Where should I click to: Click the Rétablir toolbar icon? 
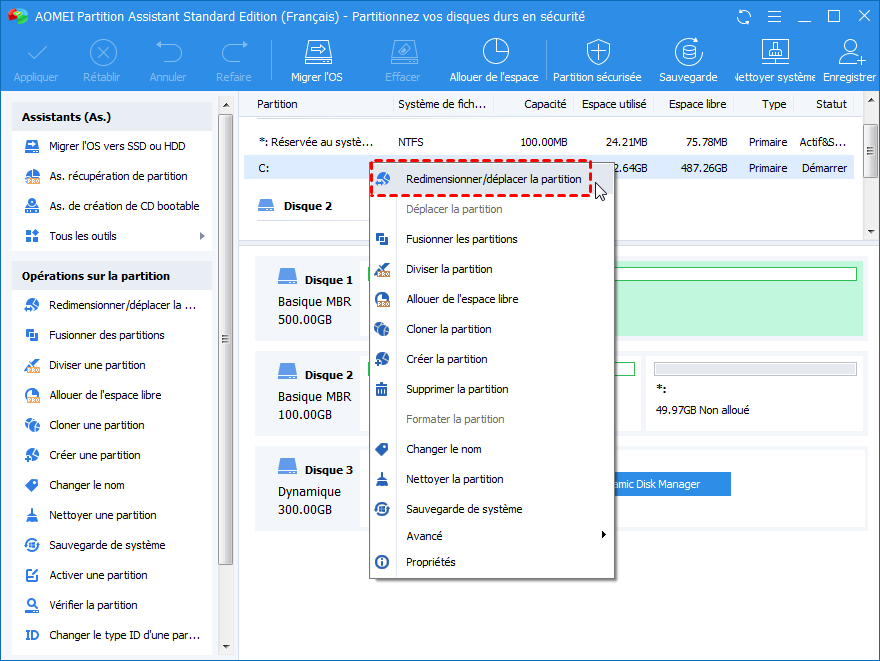103,53
